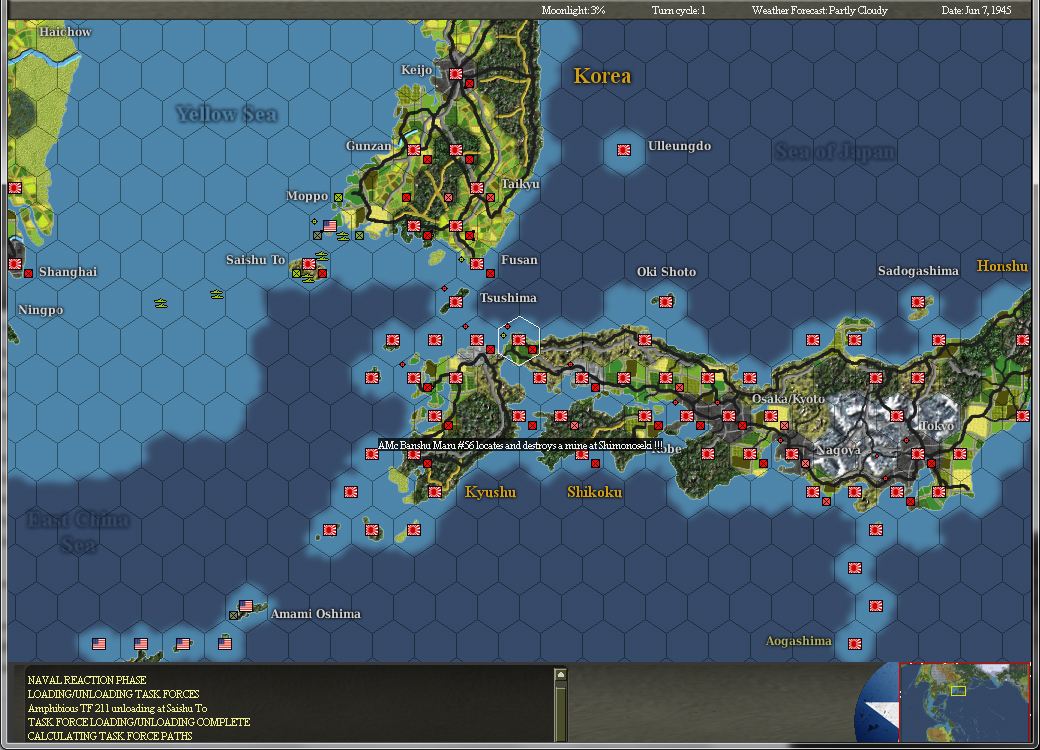Select the Japanese base flag at Keijo
The height and width of the screenshot is (750, 1040).
pos(456,74)
